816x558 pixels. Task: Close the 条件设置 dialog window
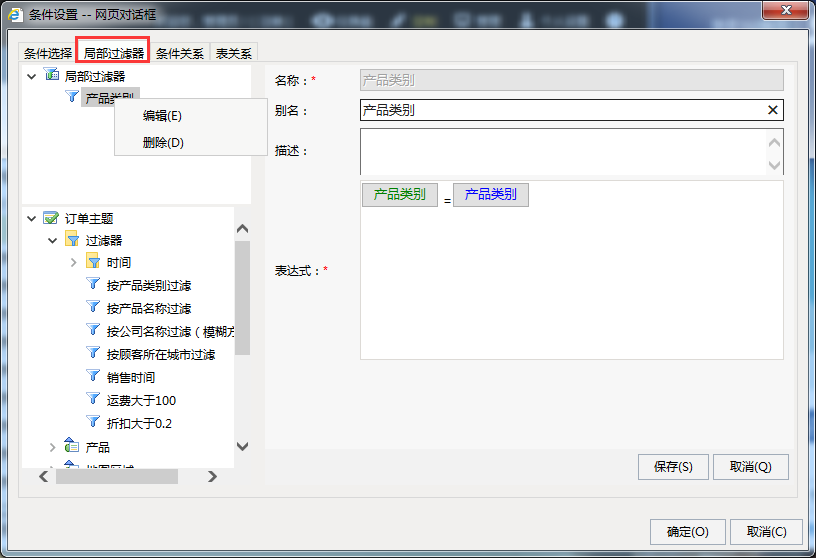tap(786, 10)
